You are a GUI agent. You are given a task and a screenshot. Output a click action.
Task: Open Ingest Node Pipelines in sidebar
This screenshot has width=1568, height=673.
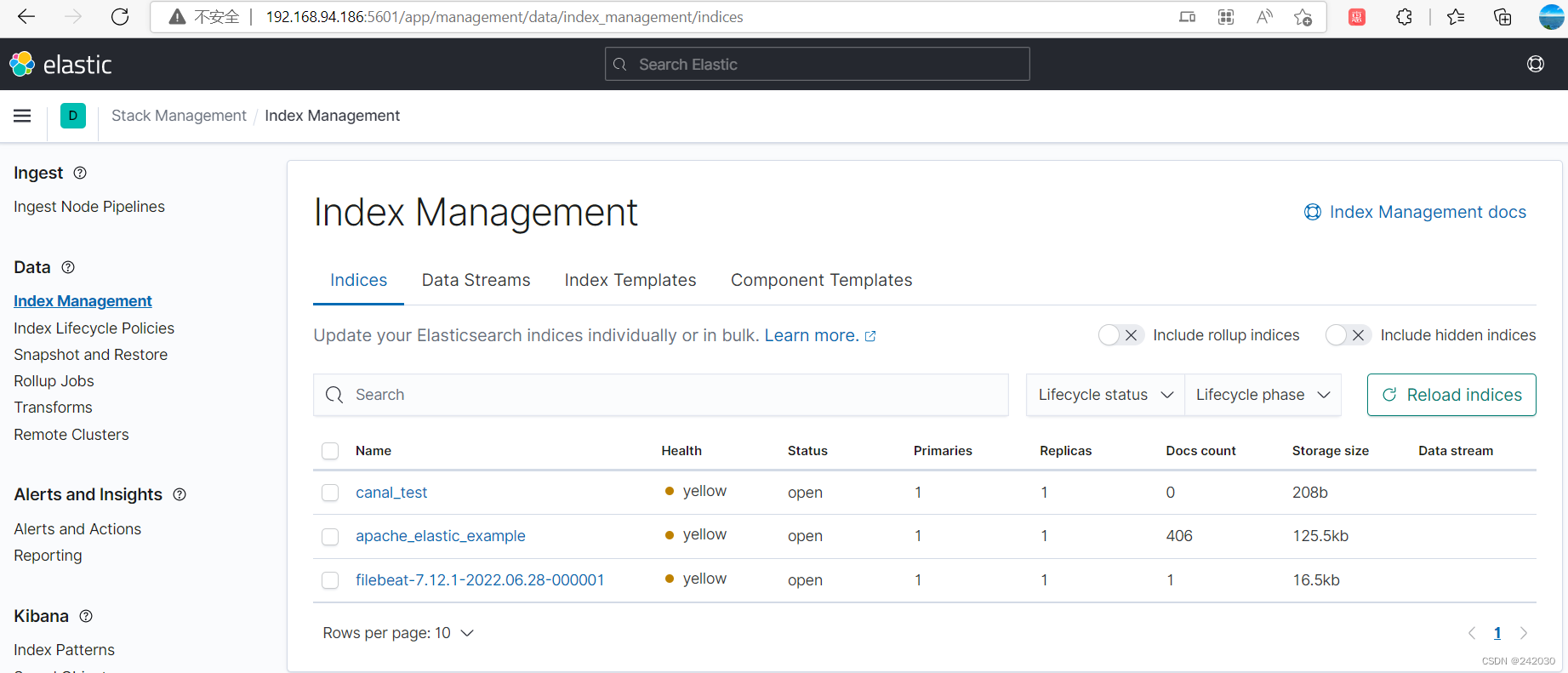tap(89, 207)
